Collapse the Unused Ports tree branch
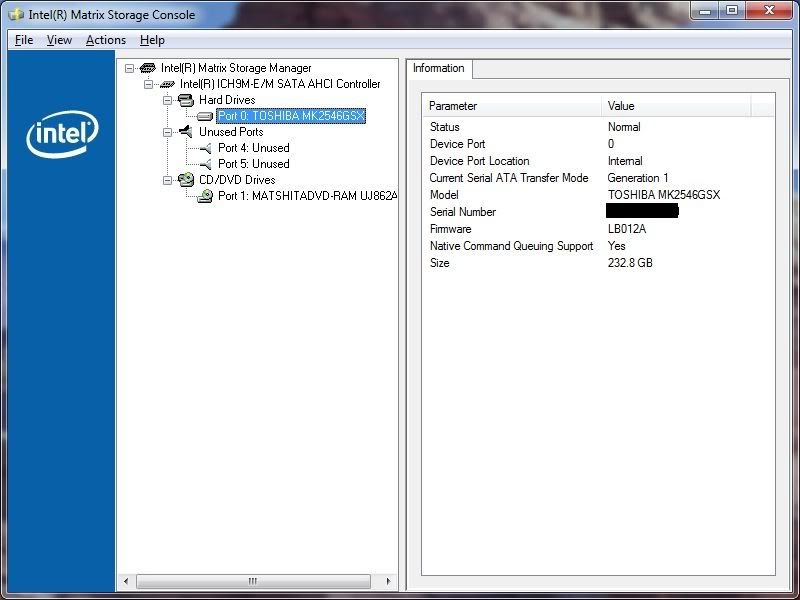 [x=167, y=132]
